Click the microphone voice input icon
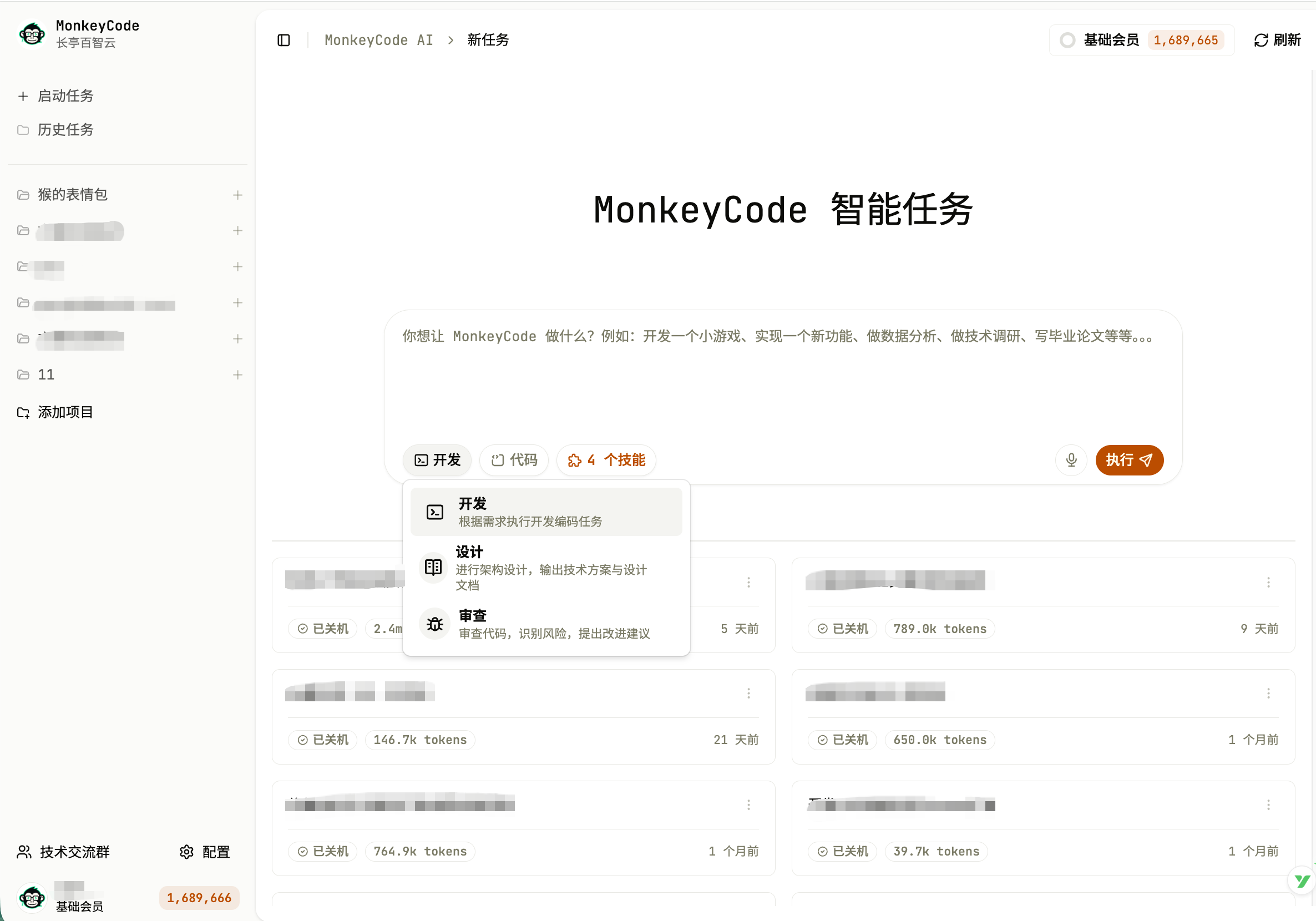This screenshot has height=921, width=1316. [1071, 459]
